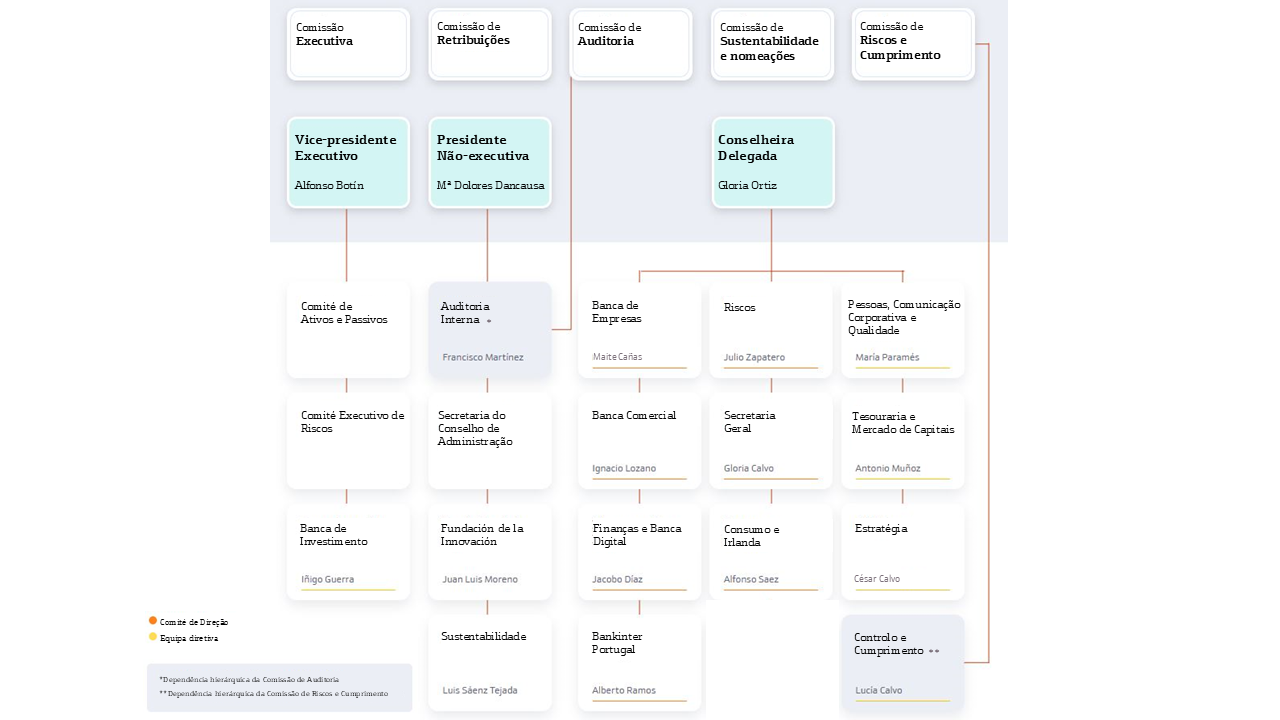Click the Sustentabilidade Luis Sáenz Tejada card
The image size is (1280, 720).
pos(490,663)
